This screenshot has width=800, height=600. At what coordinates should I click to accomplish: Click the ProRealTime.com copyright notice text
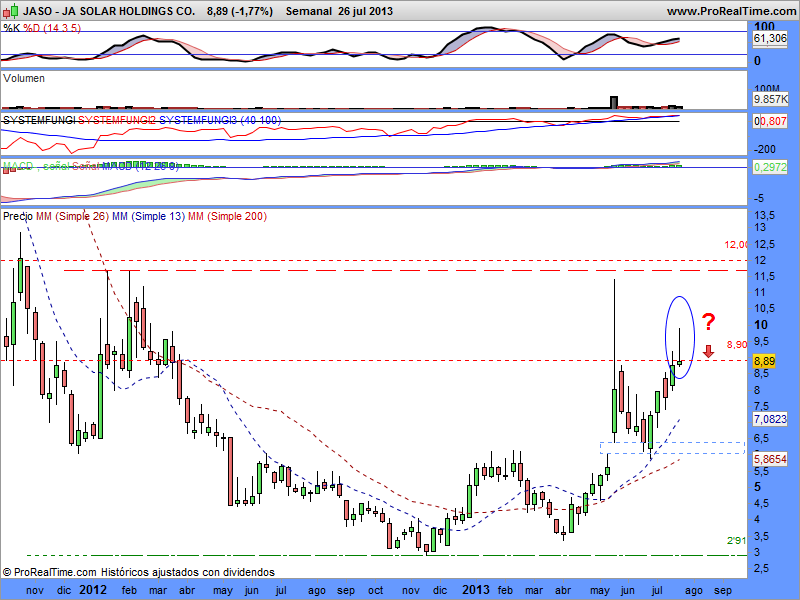(x=139, y=572)
